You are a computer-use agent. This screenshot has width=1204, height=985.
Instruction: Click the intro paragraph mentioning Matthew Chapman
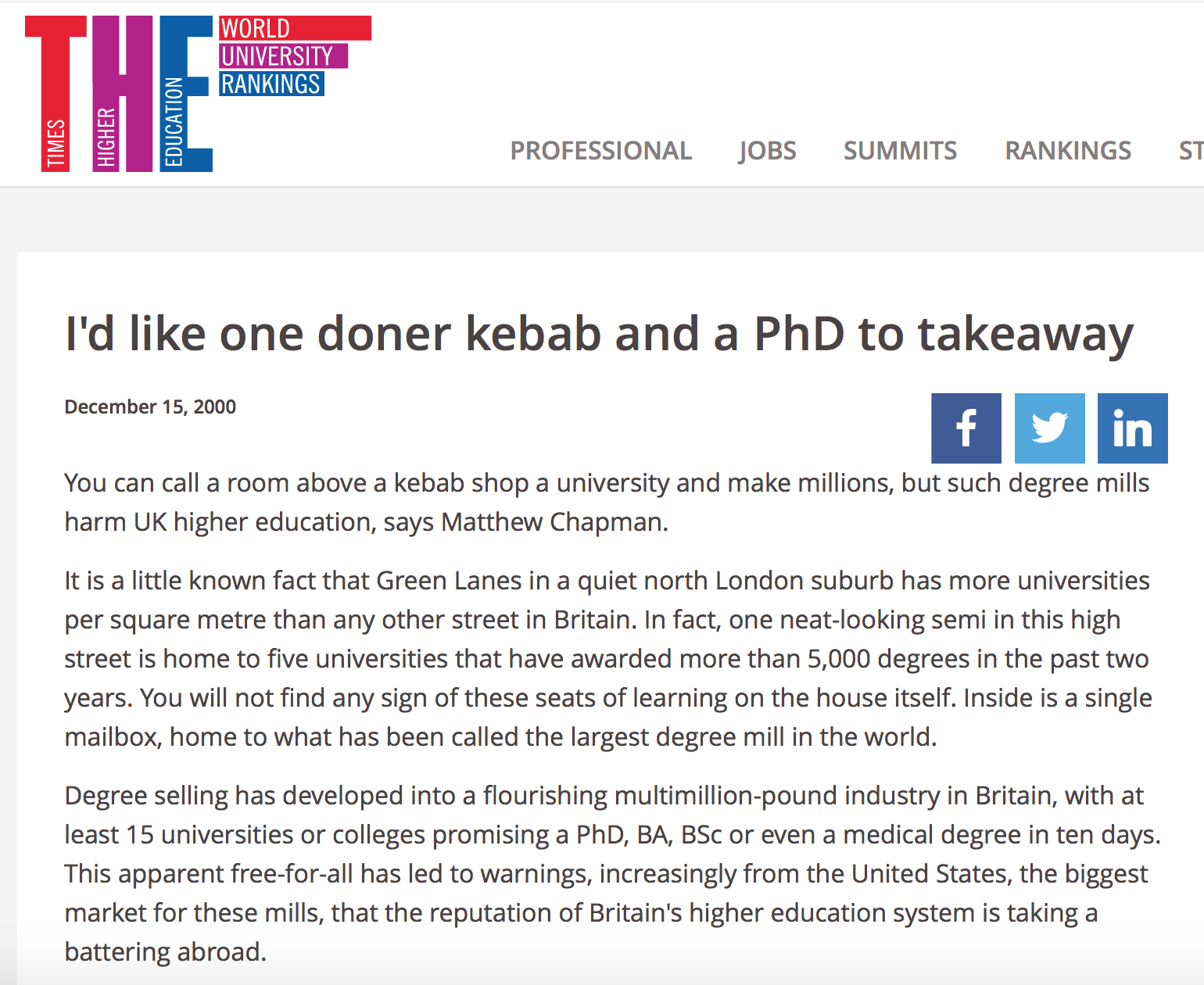click(607, 502)
